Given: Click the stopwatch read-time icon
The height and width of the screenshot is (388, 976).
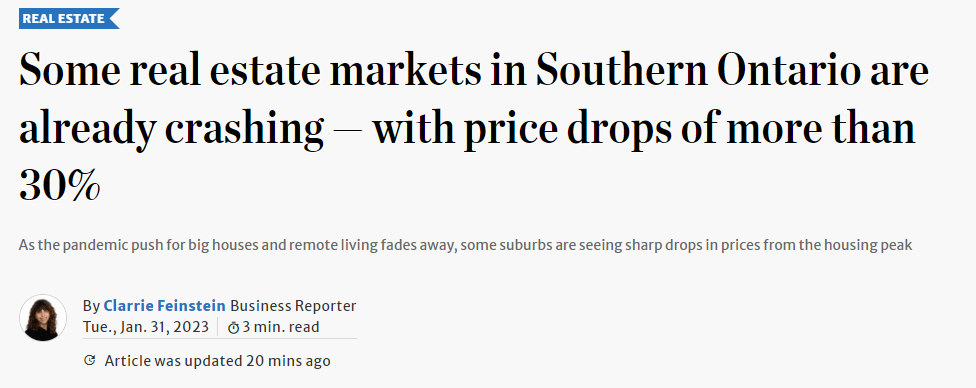Looking at the screenshot, I should (233, 327).
